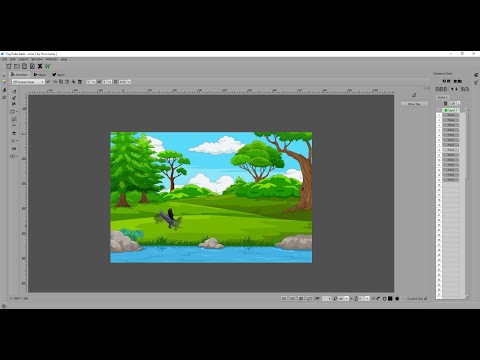Select frame 14 cell in Layer 1
Viewport: 480px width, 360px height.
tap(451, 180)
